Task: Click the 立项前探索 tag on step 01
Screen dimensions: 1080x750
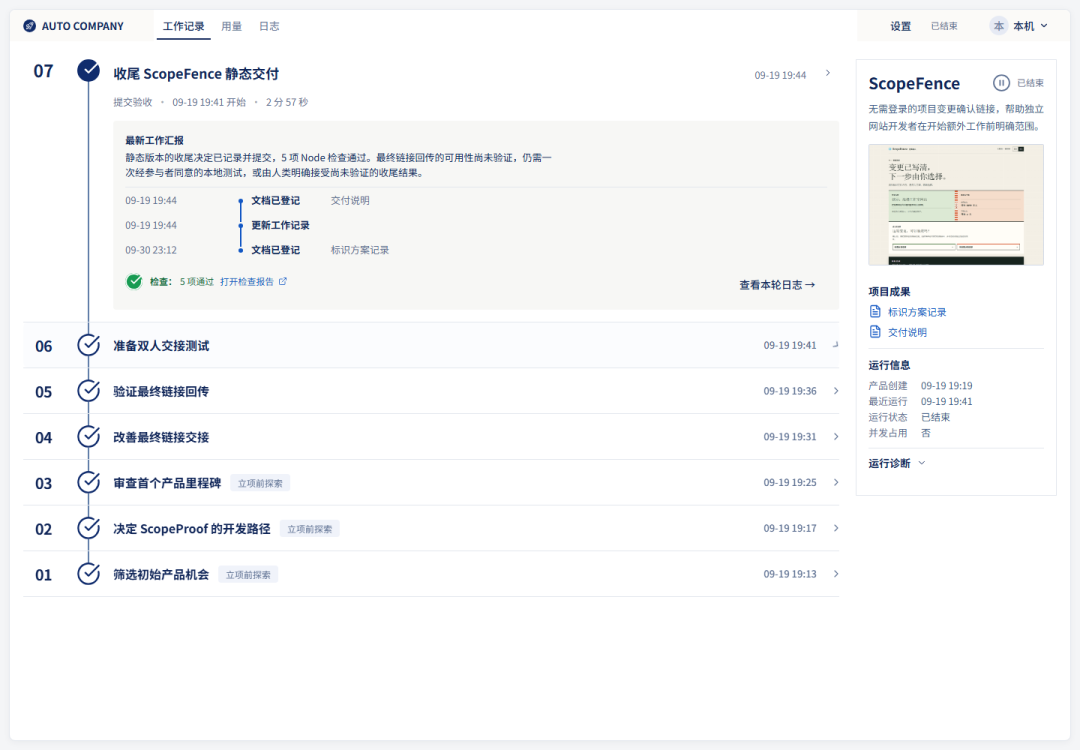Action: 248,575
